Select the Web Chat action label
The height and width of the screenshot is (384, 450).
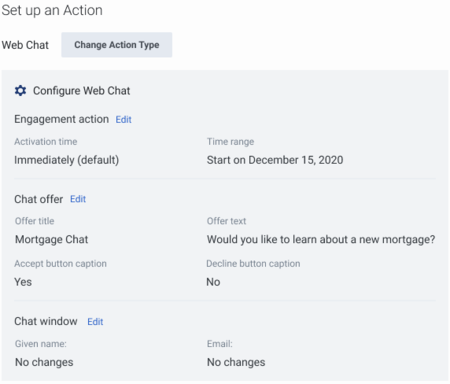[x=25, y=45]
